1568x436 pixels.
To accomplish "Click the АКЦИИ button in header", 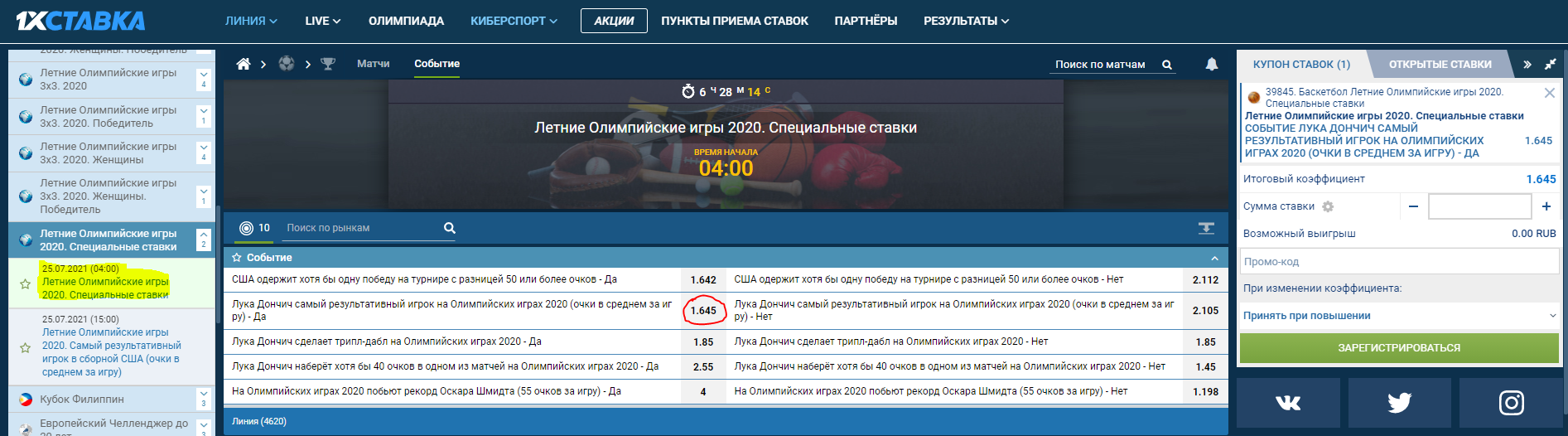I will (x=614, y=21).
